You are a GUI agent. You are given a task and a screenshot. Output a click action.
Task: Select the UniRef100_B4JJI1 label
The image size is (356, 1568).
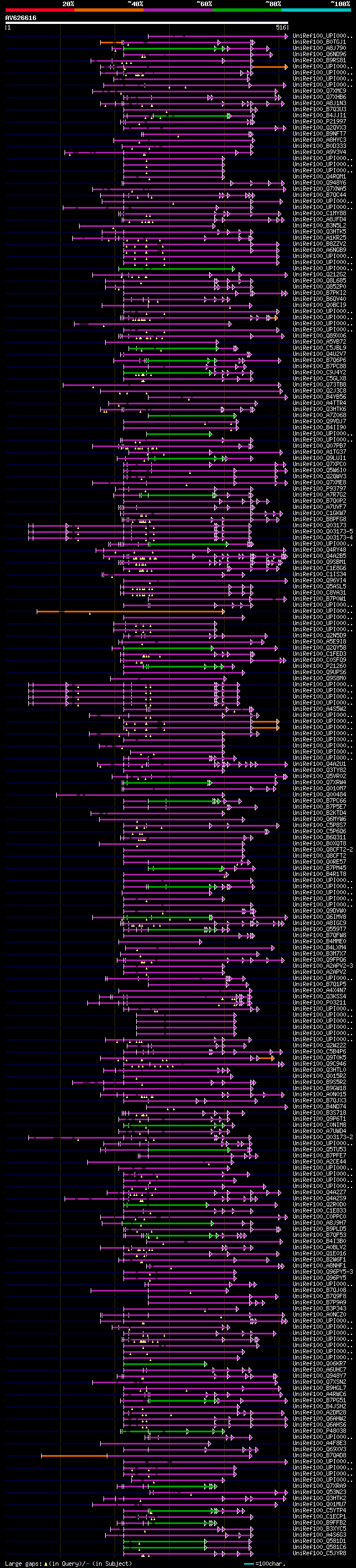pos(319,116)
